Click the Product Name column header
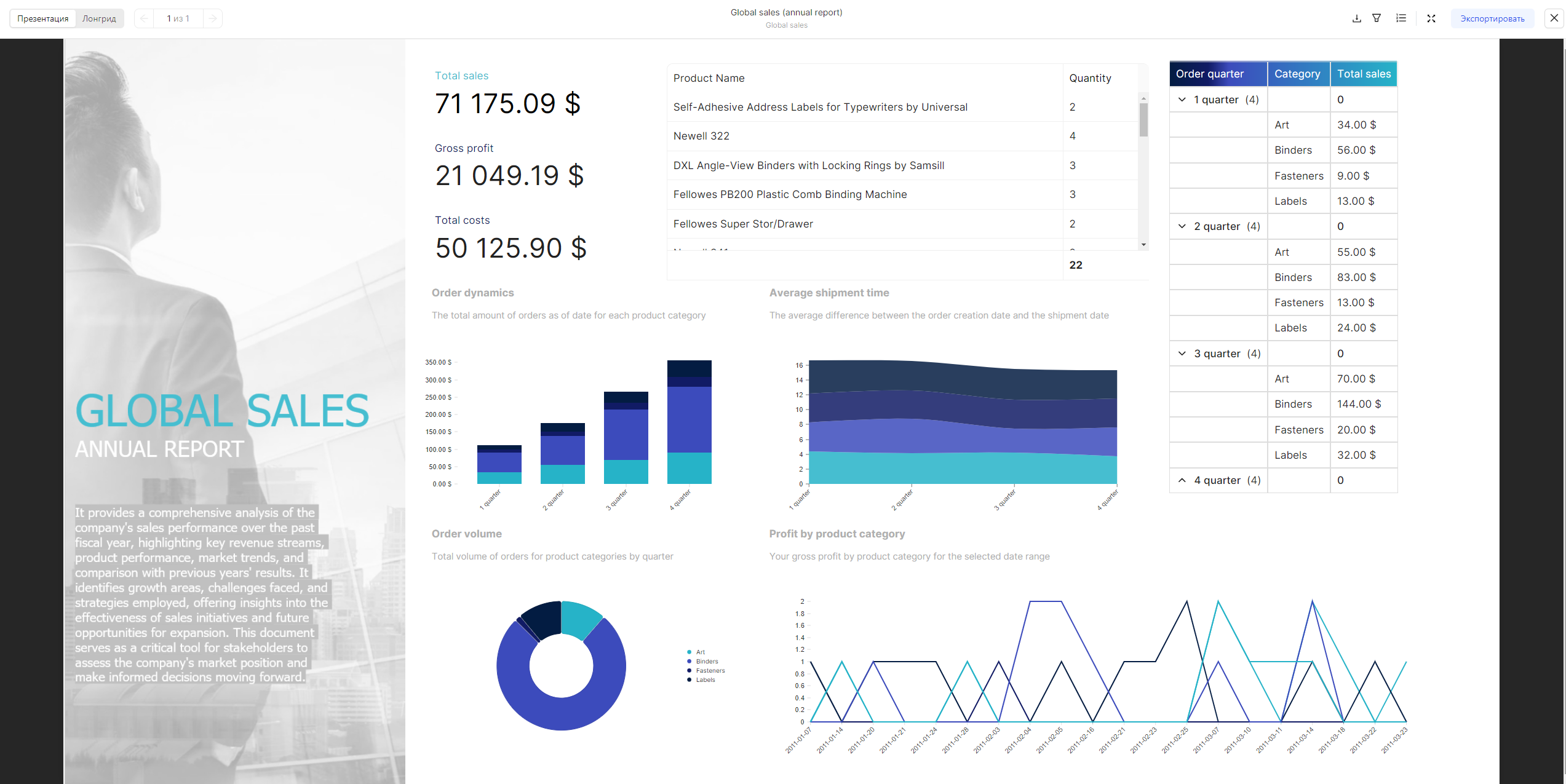The image size is (1566, 784). pyautogui.click(x=709, y=78)
